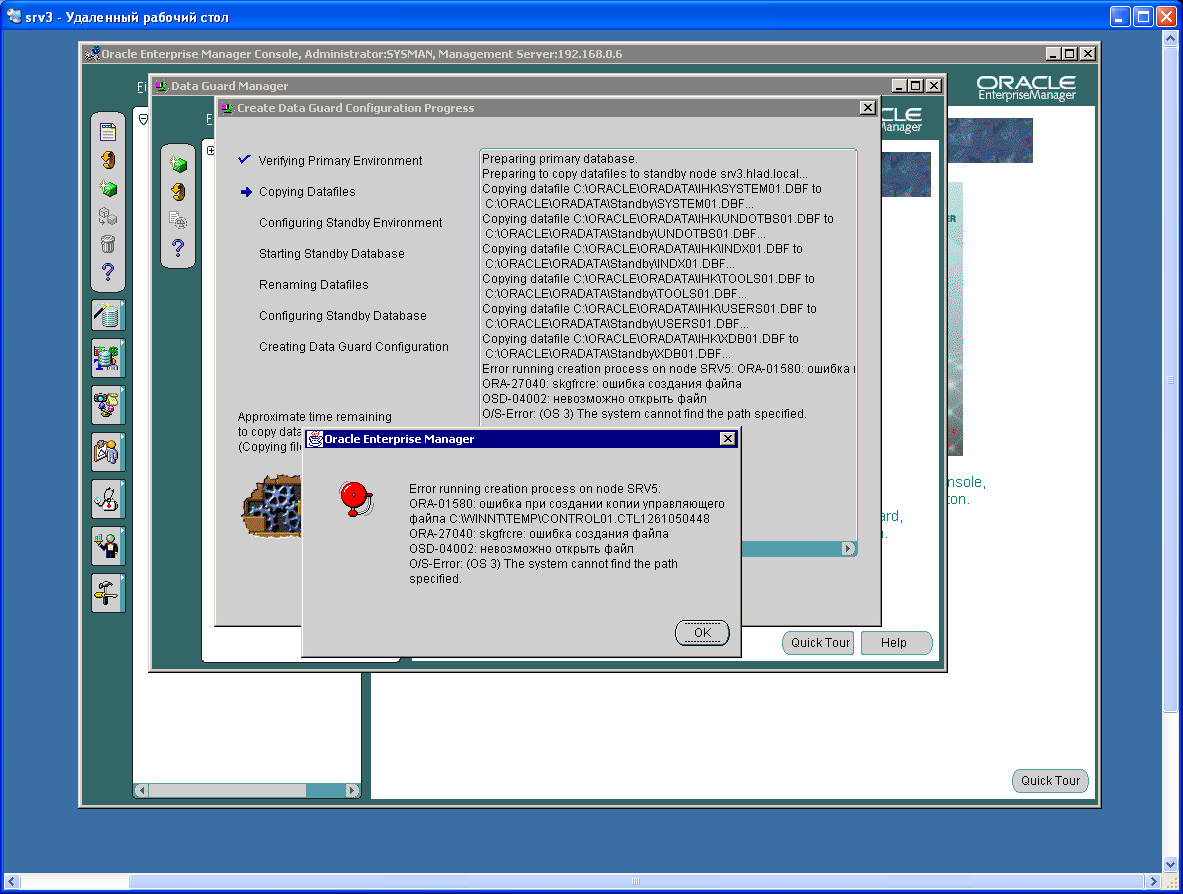Click the 'Verifying Primary Environment' step
This screenshot has width=1183, height=894.
[340, 161]
